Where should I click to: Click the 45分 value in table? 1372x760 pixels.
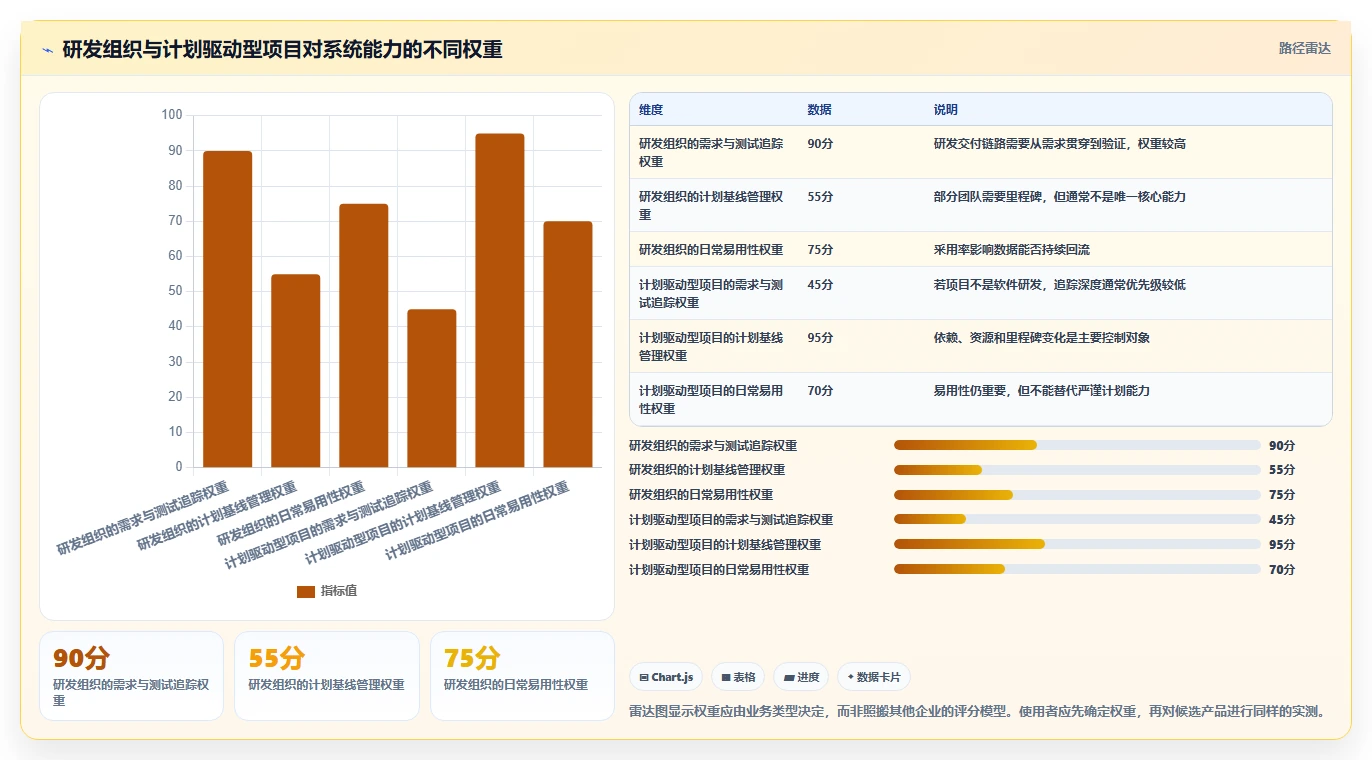[x=820, y=285]
